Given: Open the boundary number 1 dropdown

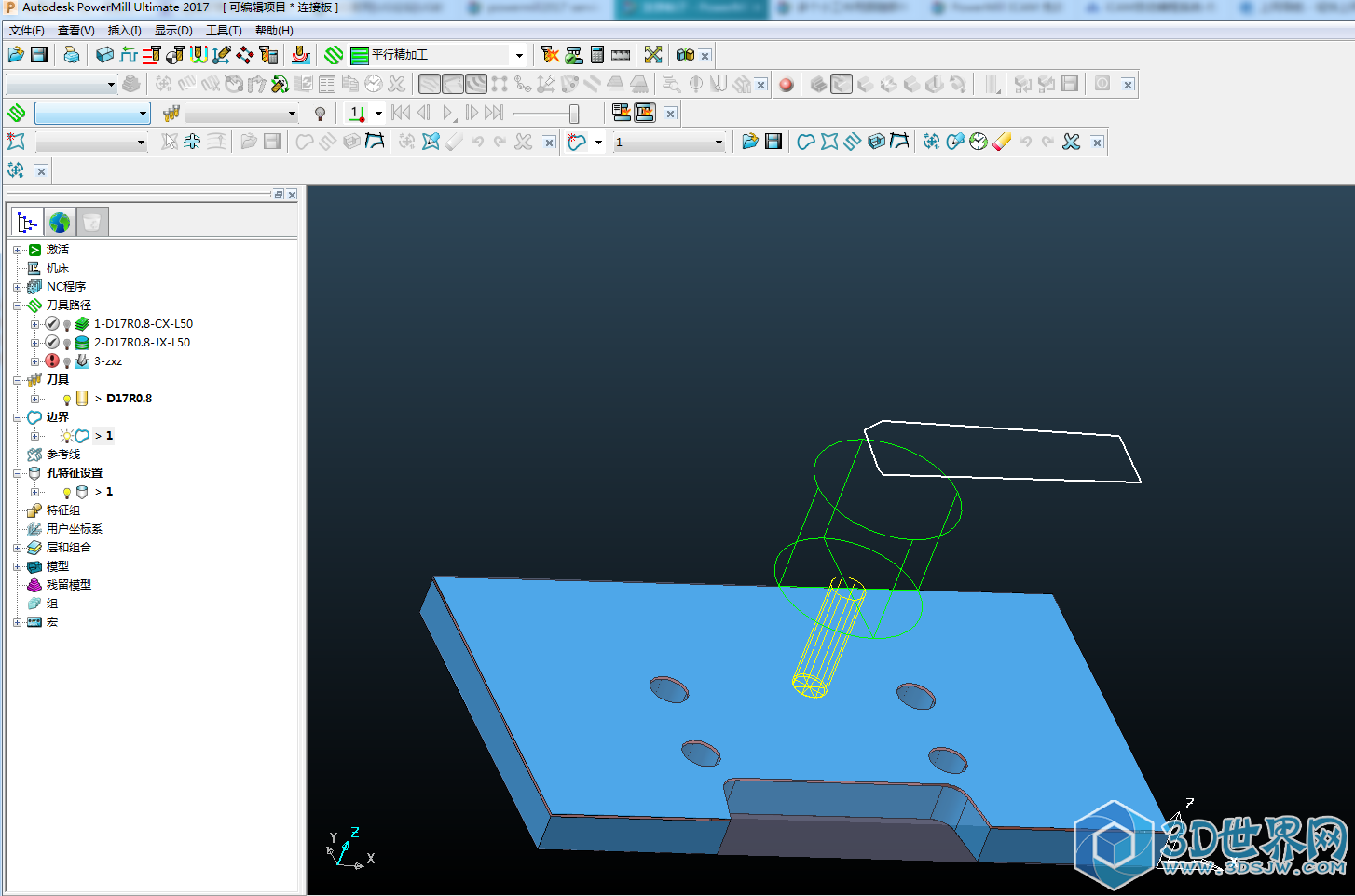Looking at the screenshot, I should 719,143.
